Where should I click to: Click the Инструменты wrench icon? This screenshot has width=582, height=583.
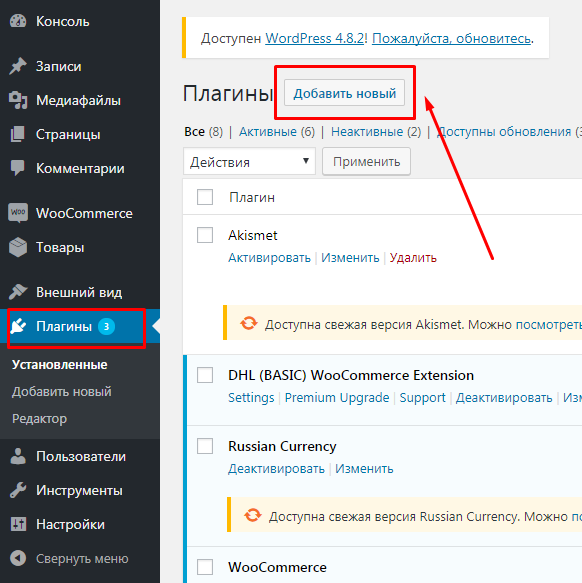tap(18, 490)
